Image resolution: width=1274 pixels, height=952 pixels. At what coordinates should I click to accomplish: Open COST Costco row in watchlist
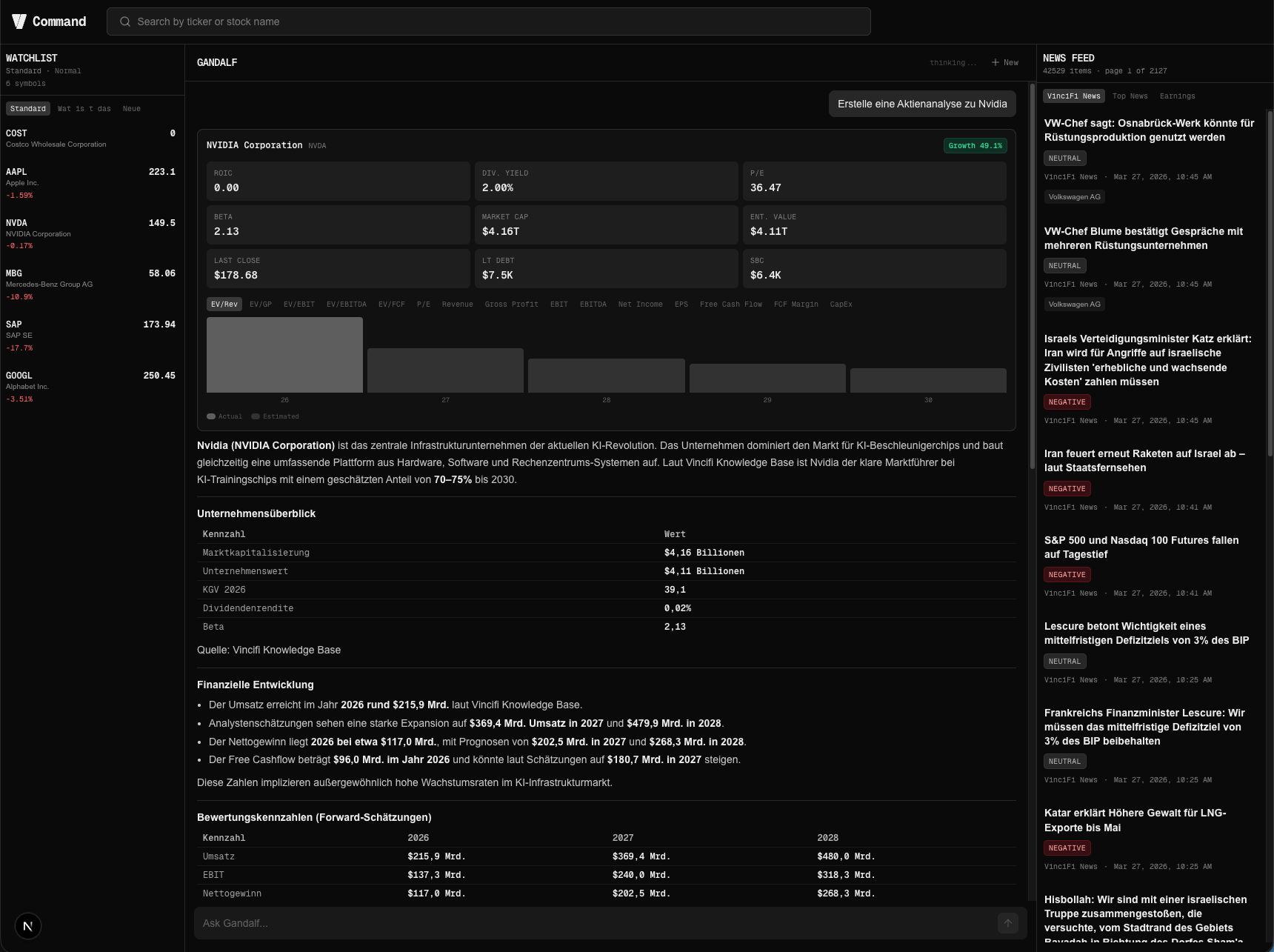pyautogui.click(x=92, y=139)
